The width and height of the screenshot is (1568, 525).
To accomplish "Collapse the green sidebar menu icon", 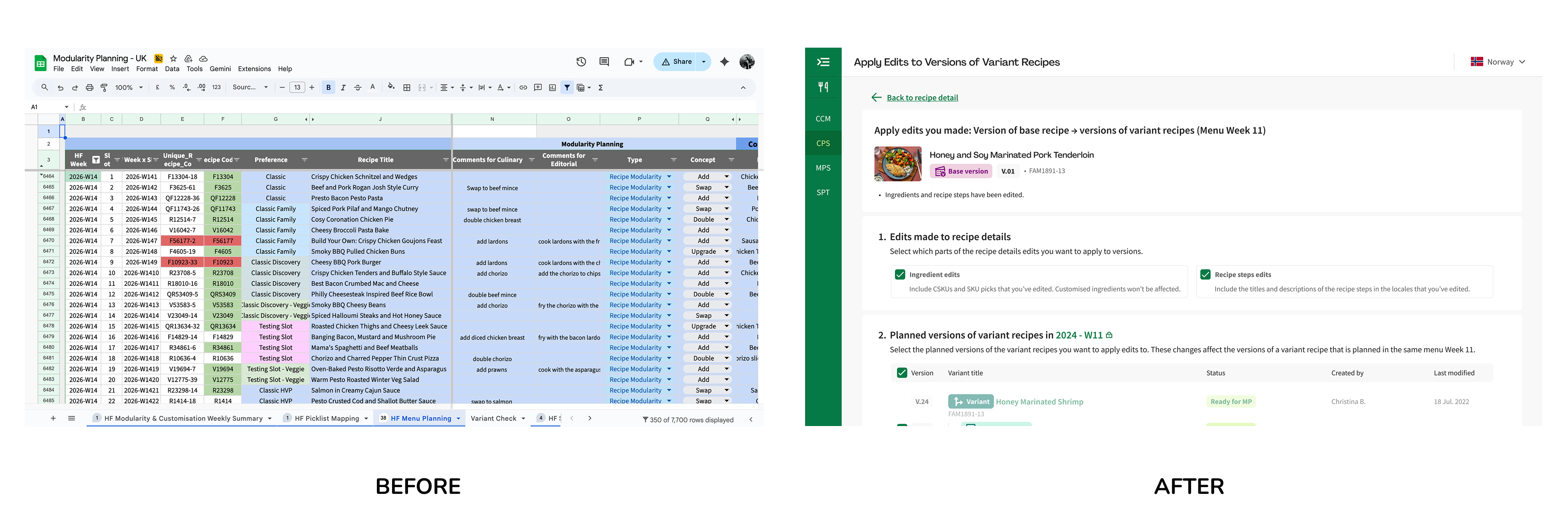I will (823, 62).
